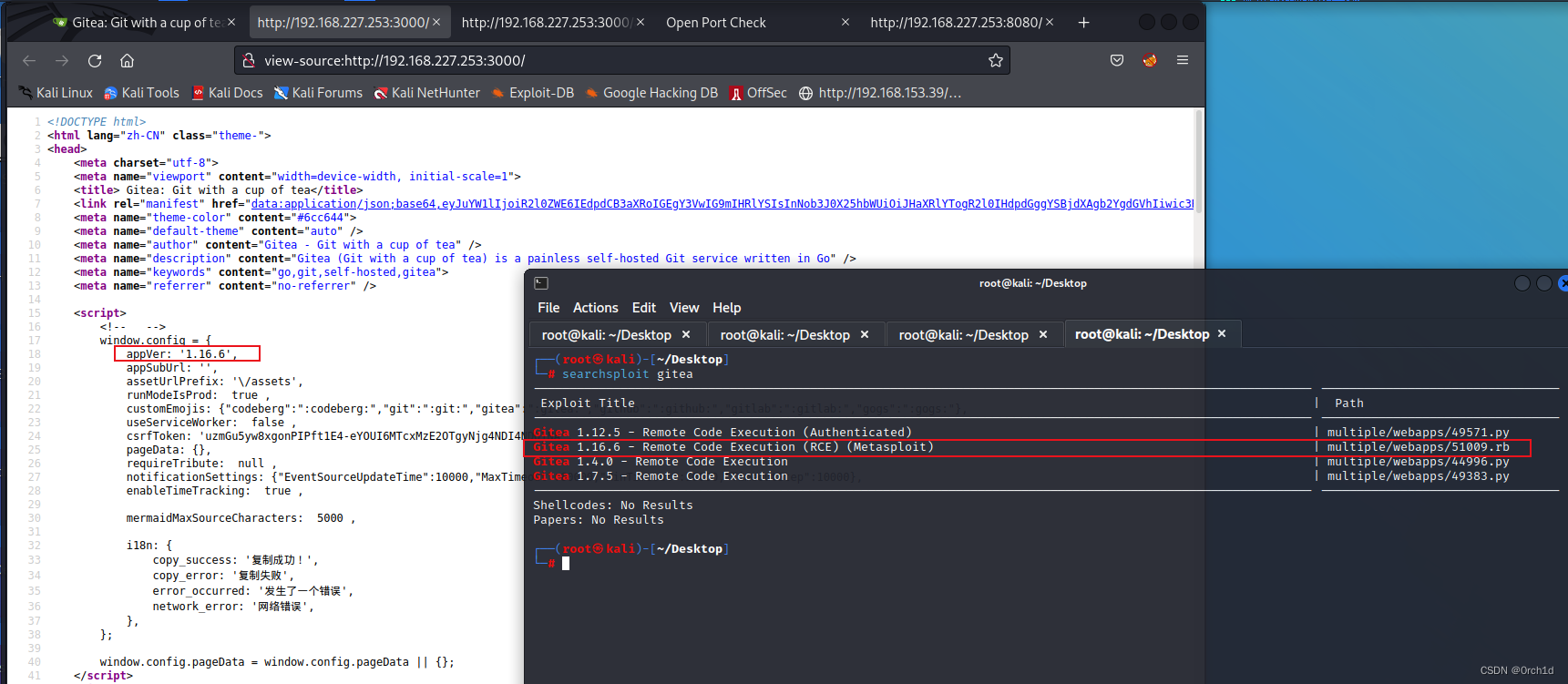The width and height of the screenshot is (1568, 684).
Task: Open the Pocket save icon
Action: (1117, 60)
